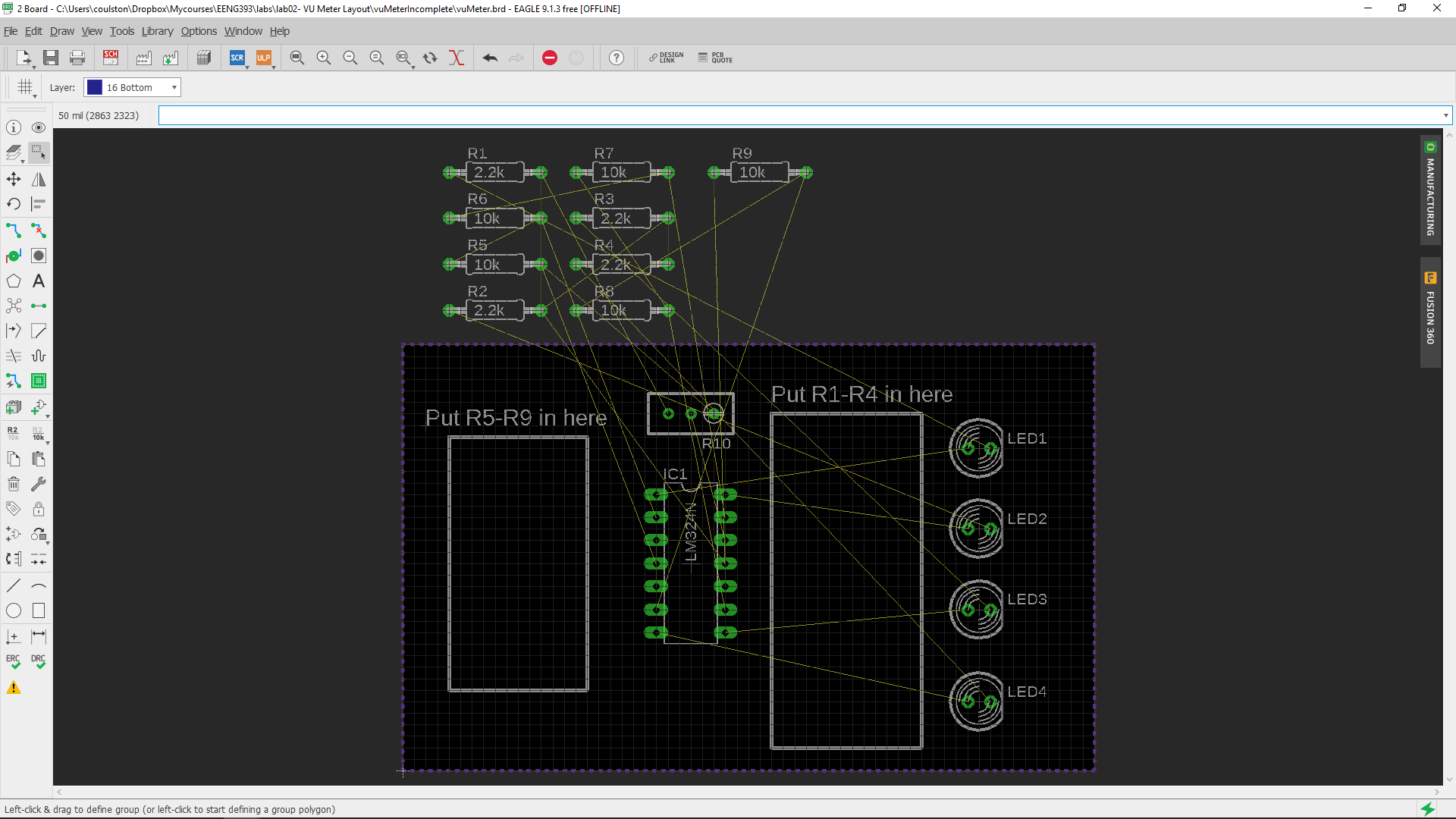The image size is (1456, 819).
Task: Save the board file
Action: (51, 58)
